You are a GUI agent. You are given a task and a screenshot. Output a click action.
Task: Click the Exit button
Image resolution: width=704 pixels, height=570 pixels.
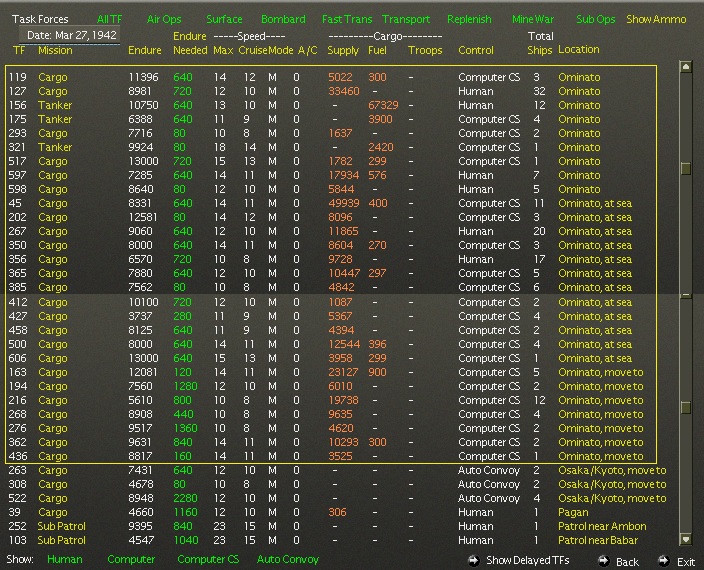(x=686, y=562)
